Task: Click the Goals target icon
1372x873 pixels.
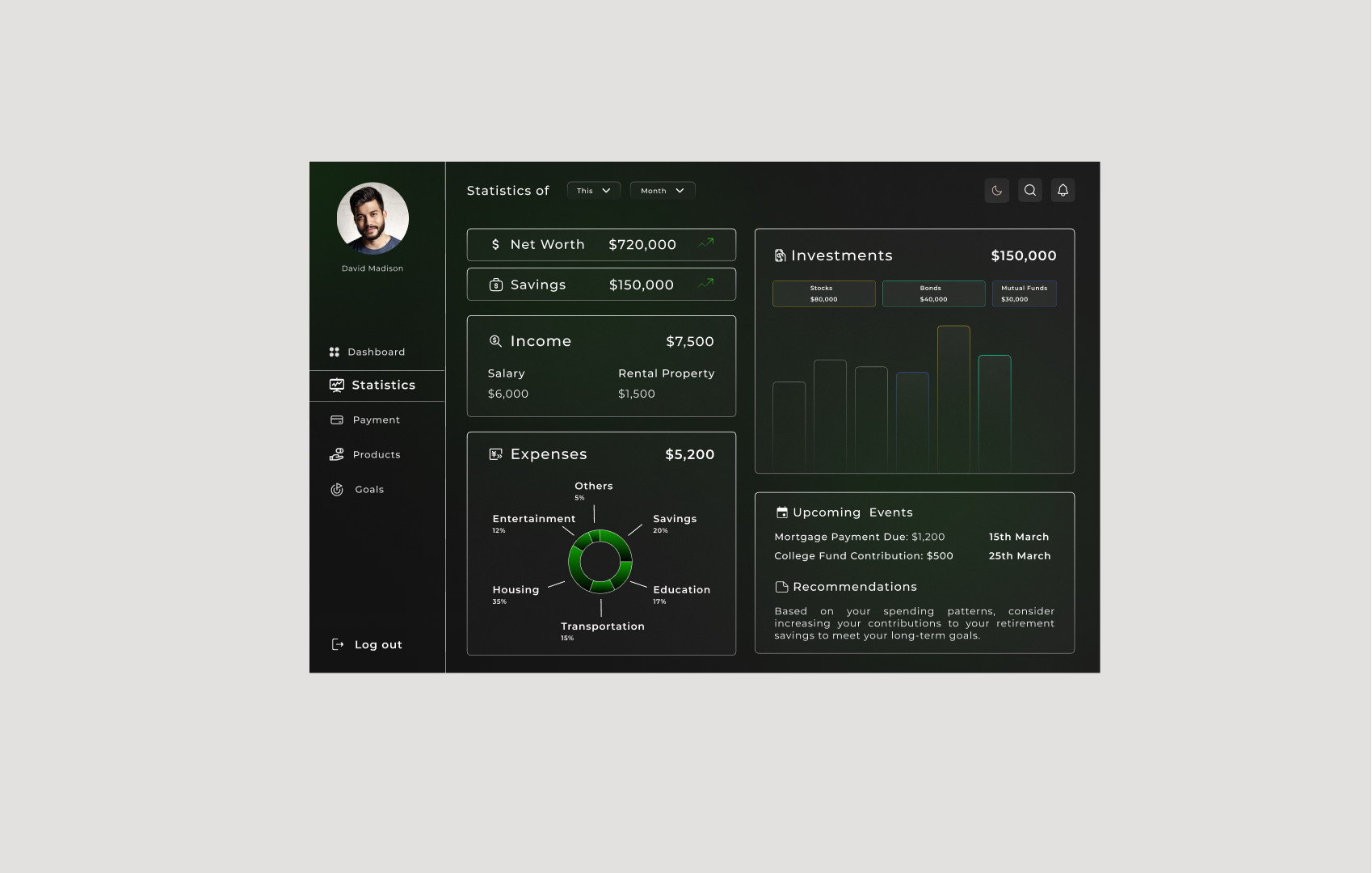Action: (x=337, y=490)
